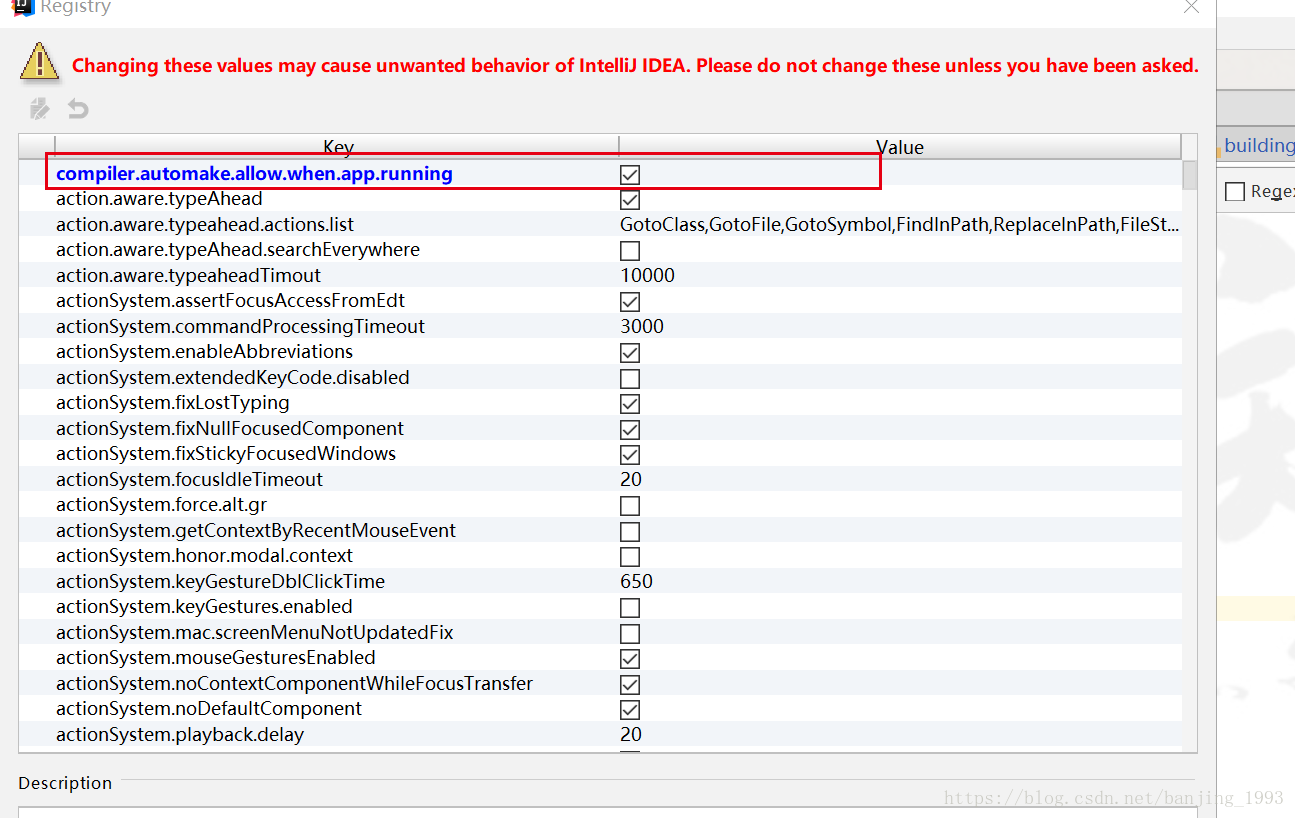Image resolution: width=1295 pixels, height=818 pixels.
Task: Toggle actionSystem.noContextComponentWhileFocusTransfer checkbox
Action: coord(630,685)
